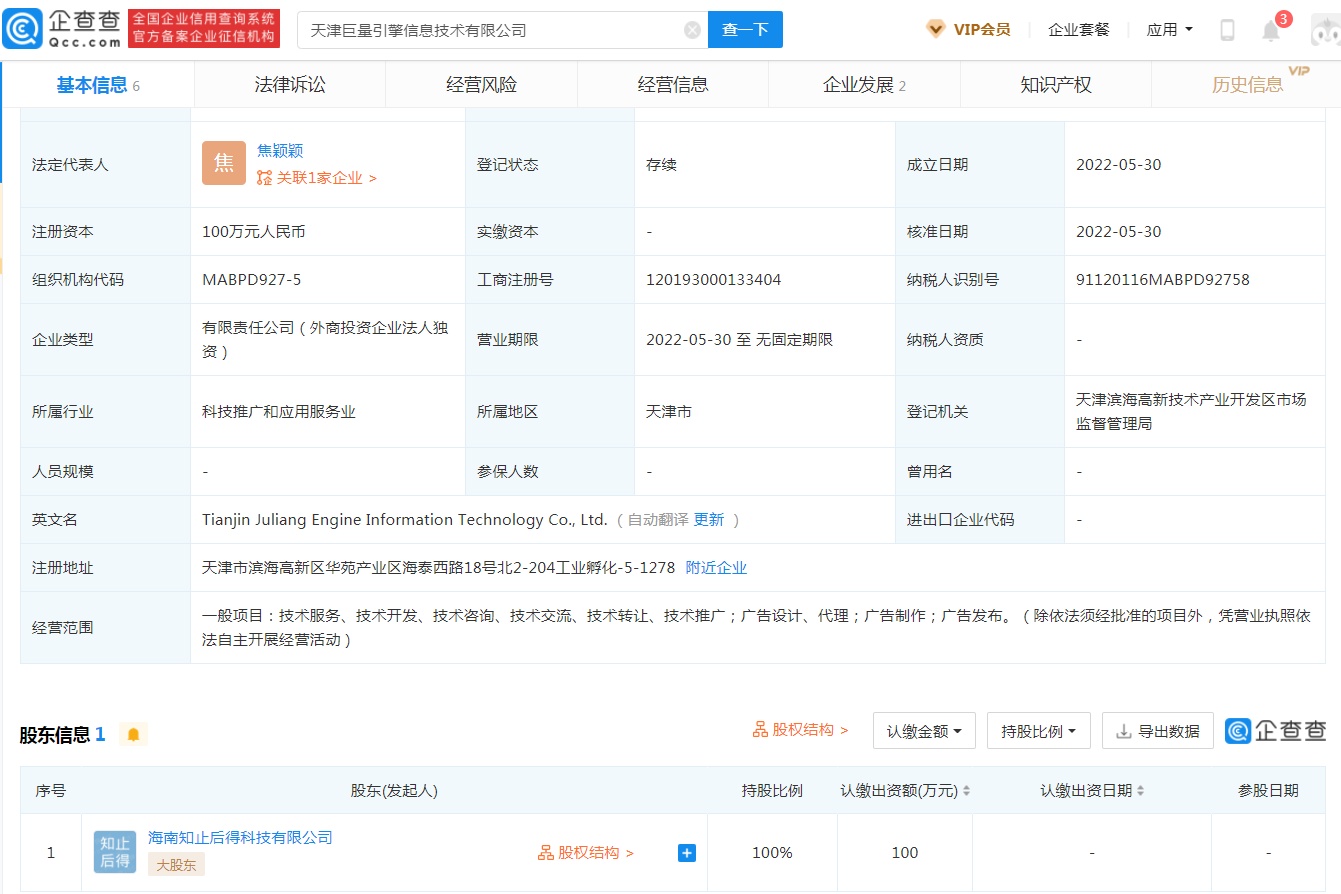Click the VIP会员 diamond icon
1341x894 pixels.
coord(936,29)
